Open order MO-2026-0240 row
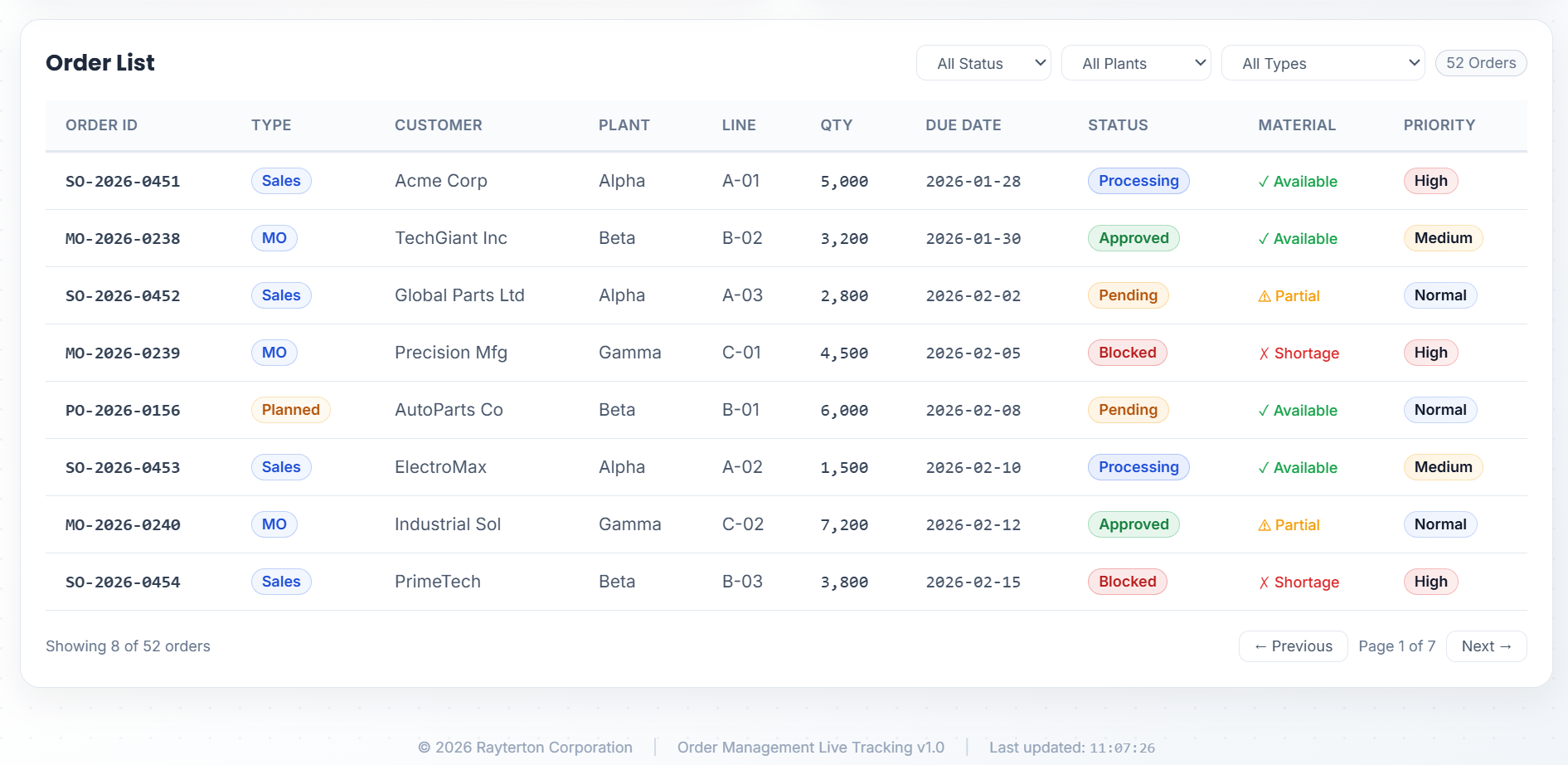 pos(123,525)
